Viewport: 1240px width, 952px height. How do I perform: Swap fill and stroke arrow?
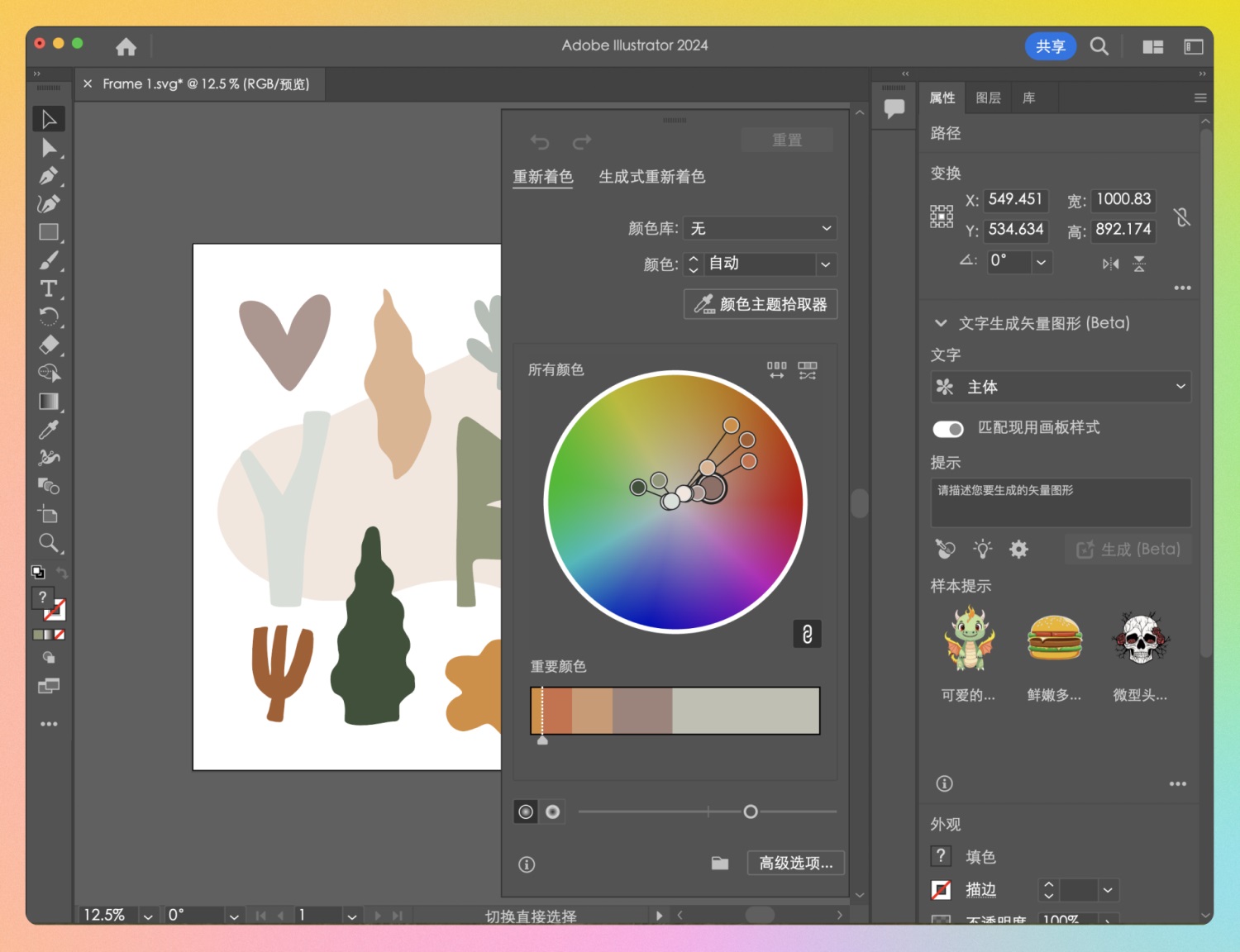click(x=62, y=572)
